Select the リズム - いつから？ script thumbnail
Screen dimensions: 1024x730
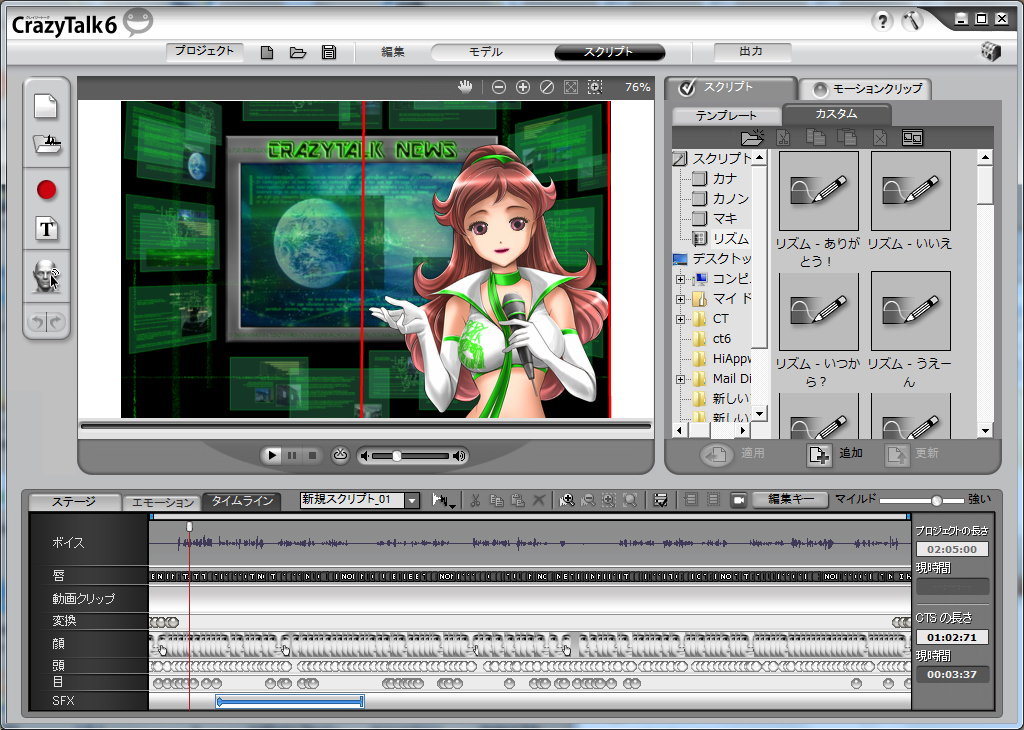point(819,311)
